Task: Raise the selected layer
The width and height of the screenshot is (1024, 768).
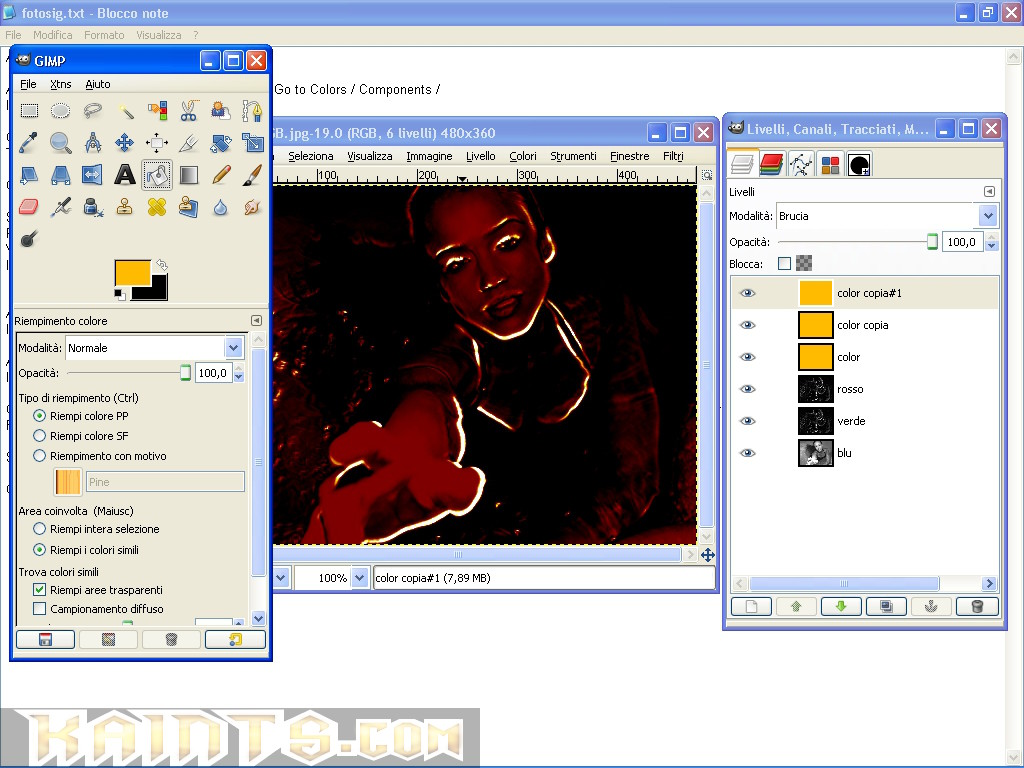Action: (x=796, y=607)
